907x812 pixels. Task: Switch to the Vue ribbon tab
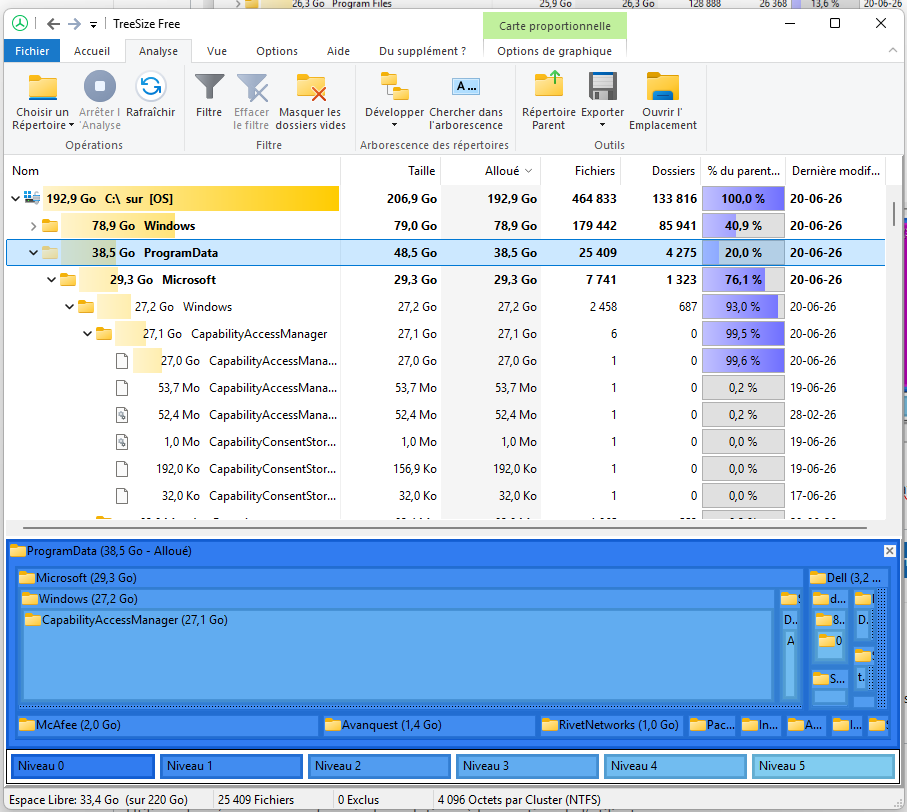pyautogui.click(x=217, y=51)
